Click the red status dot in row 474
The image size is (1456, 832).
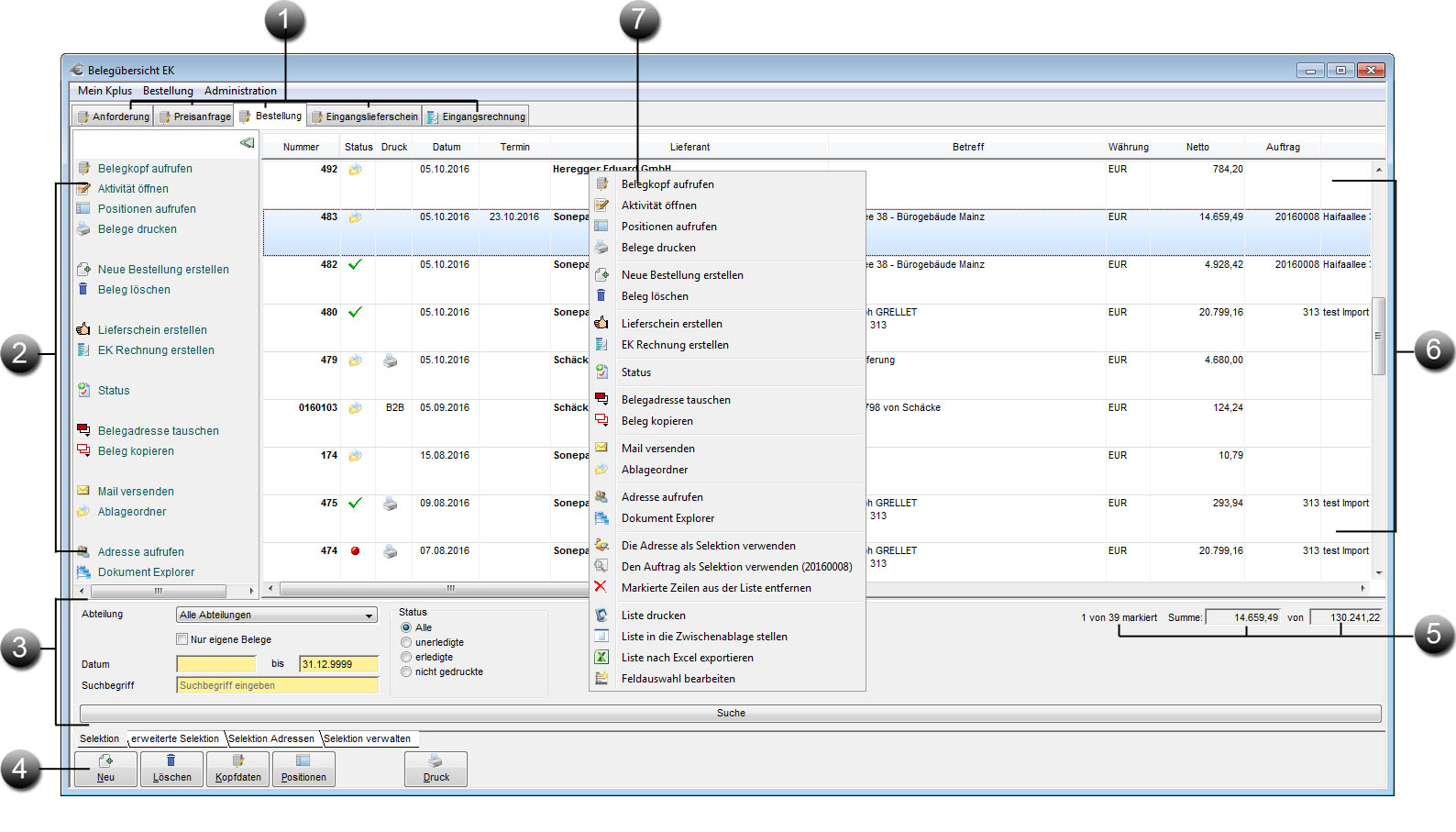pyautogui.click(x=355, y=551)
